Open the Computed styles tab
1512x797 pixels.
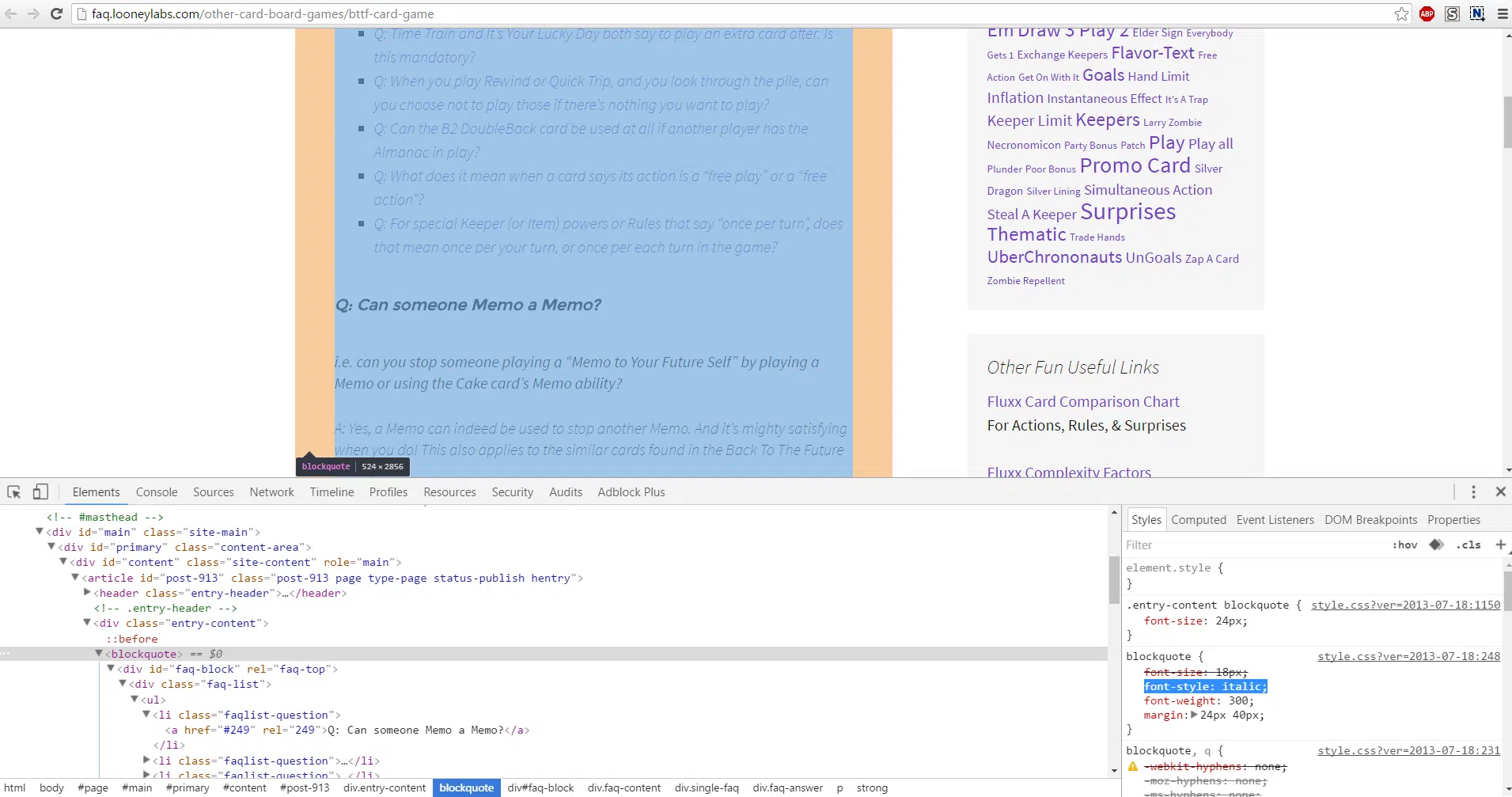(x=1198, y=520)
